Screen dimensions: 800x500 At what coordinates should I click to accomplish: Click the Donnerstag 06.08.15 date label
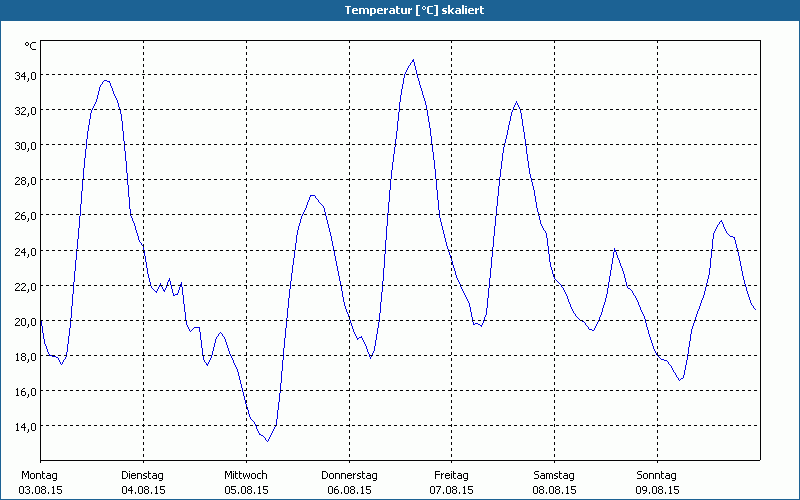pyautogui.click(x=348, y=483)
